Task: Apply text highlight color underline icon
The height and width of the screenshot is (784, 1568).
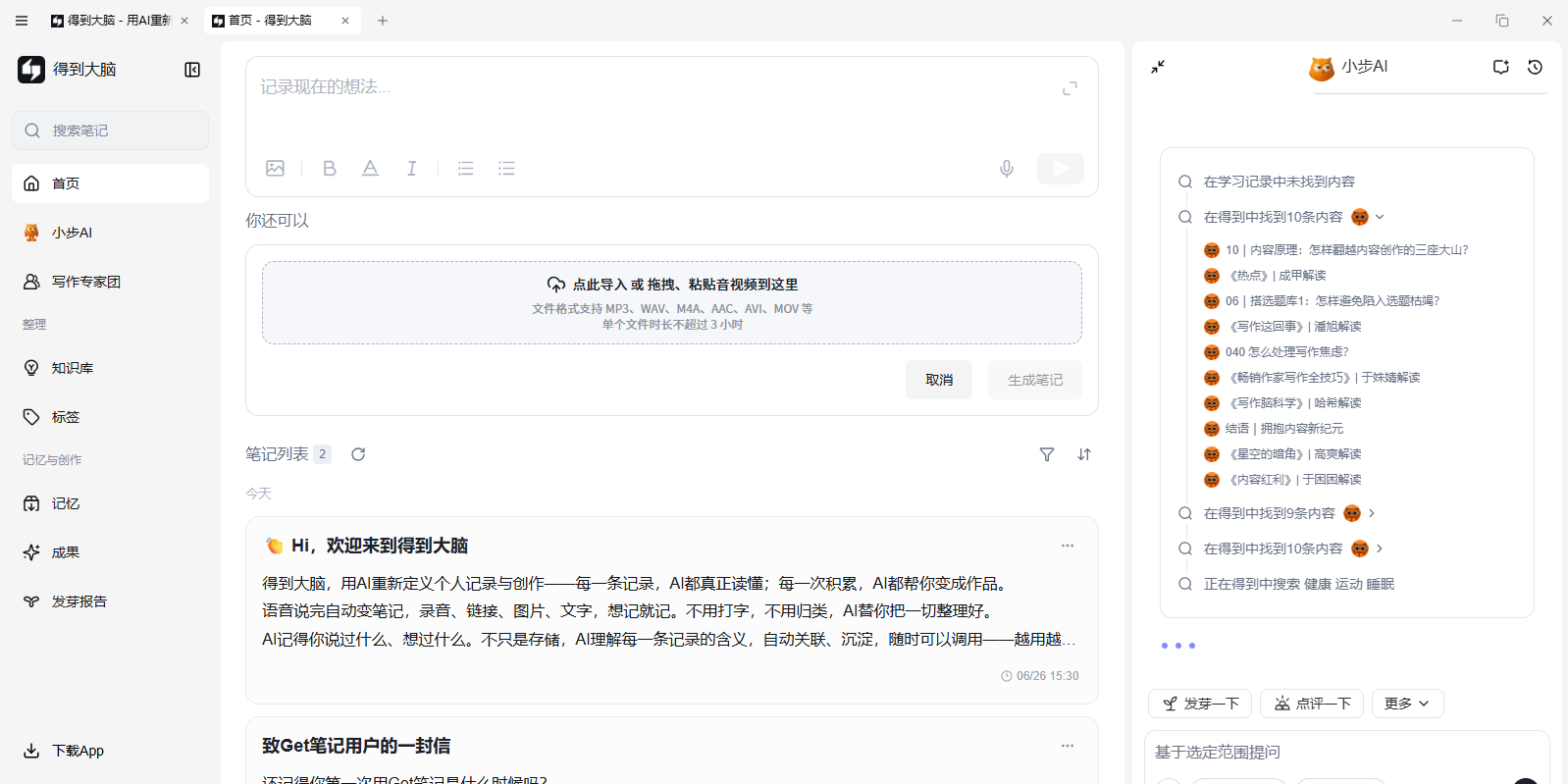Action: 370,169
